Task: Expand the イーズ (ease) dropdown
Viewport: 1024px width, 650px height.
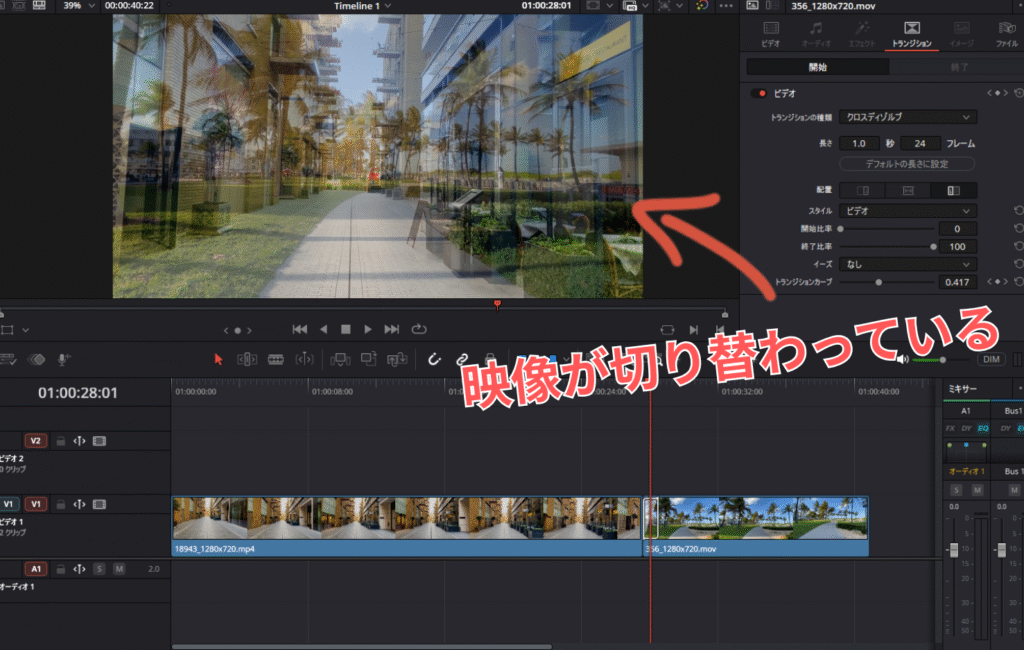Action: [908, 264]
